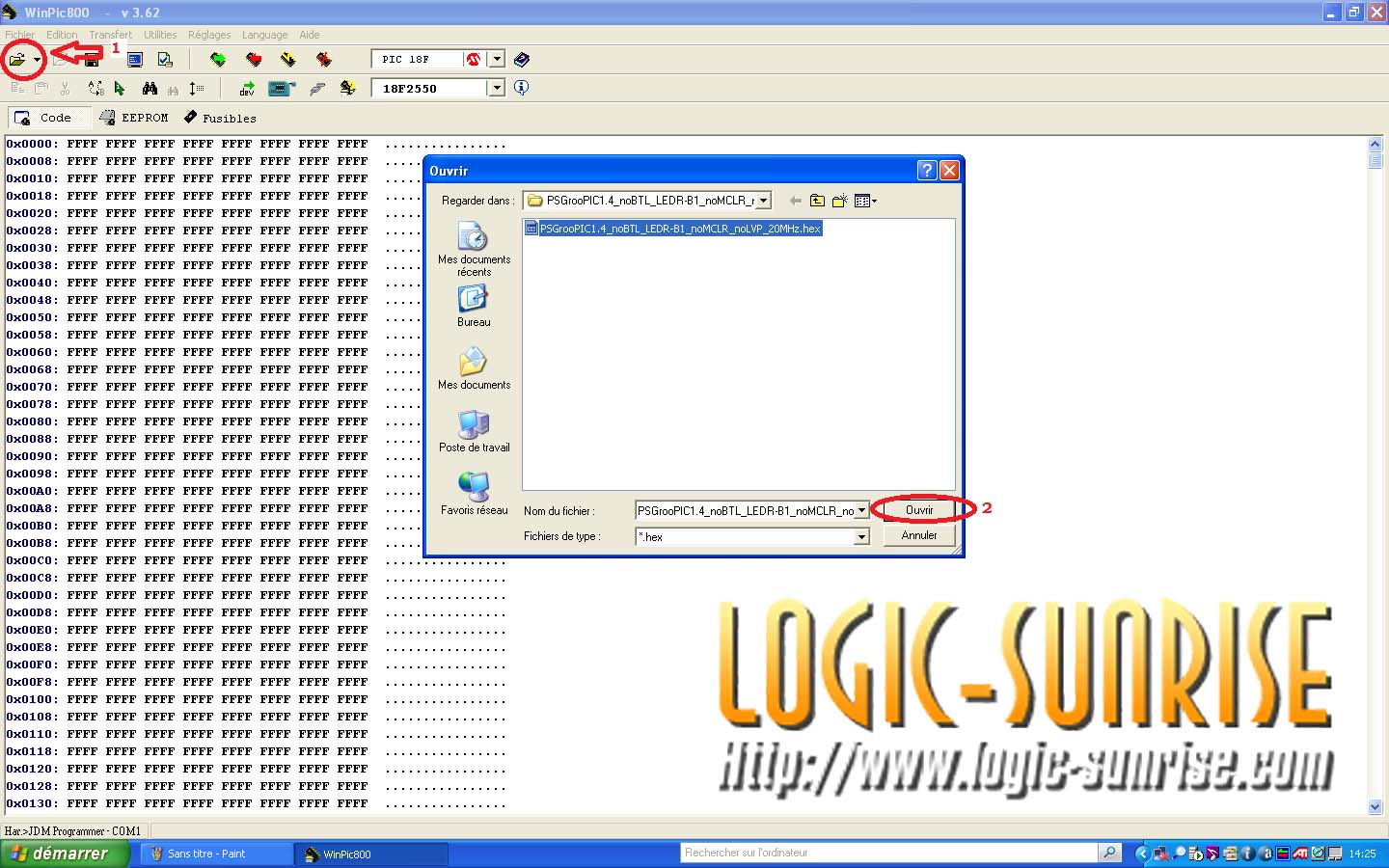Click the green arrow cursor icon
The image size is (1389, 868).
(x=120, y=88)
